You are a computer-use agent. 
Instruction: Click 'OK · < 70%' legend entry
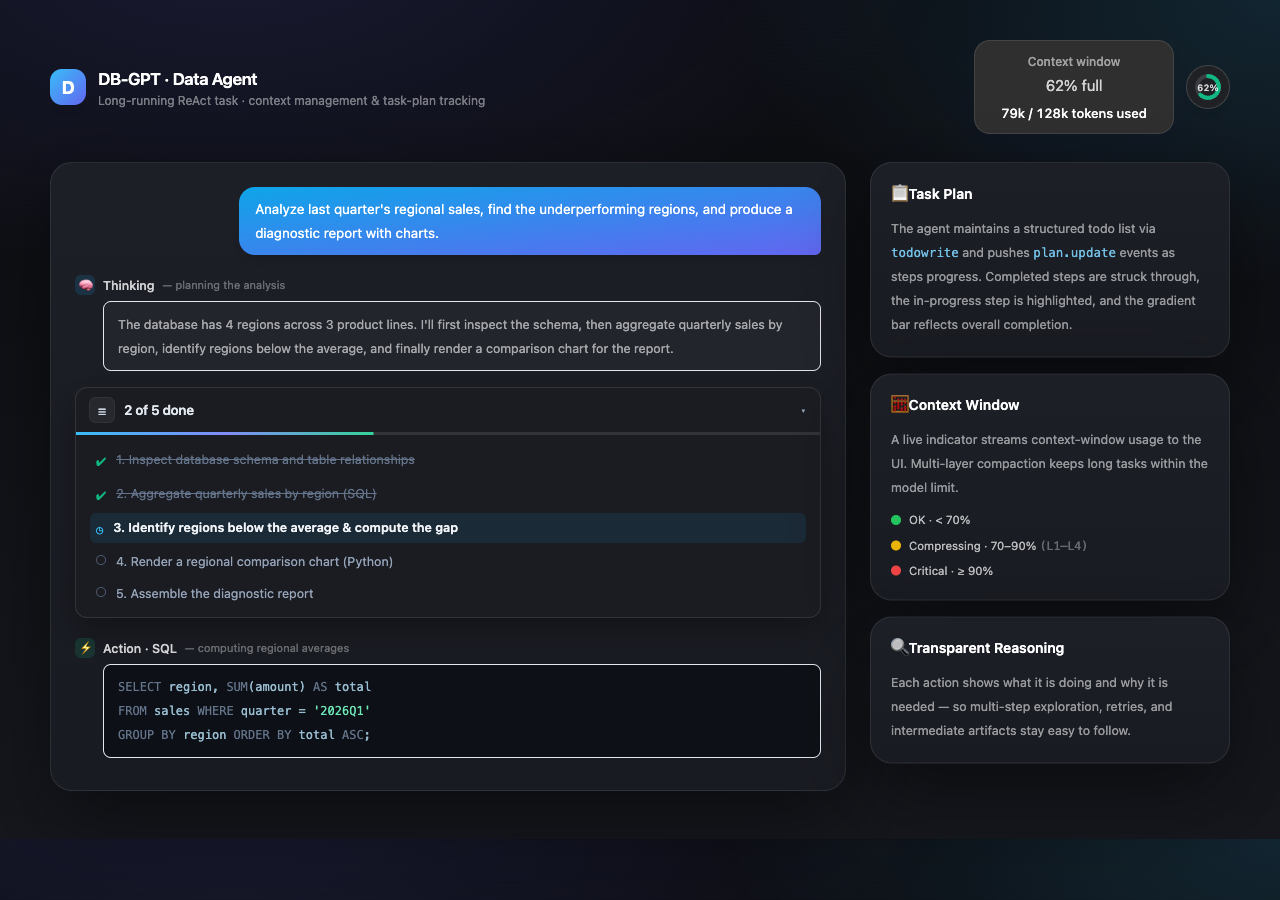(x=939, y=520)
